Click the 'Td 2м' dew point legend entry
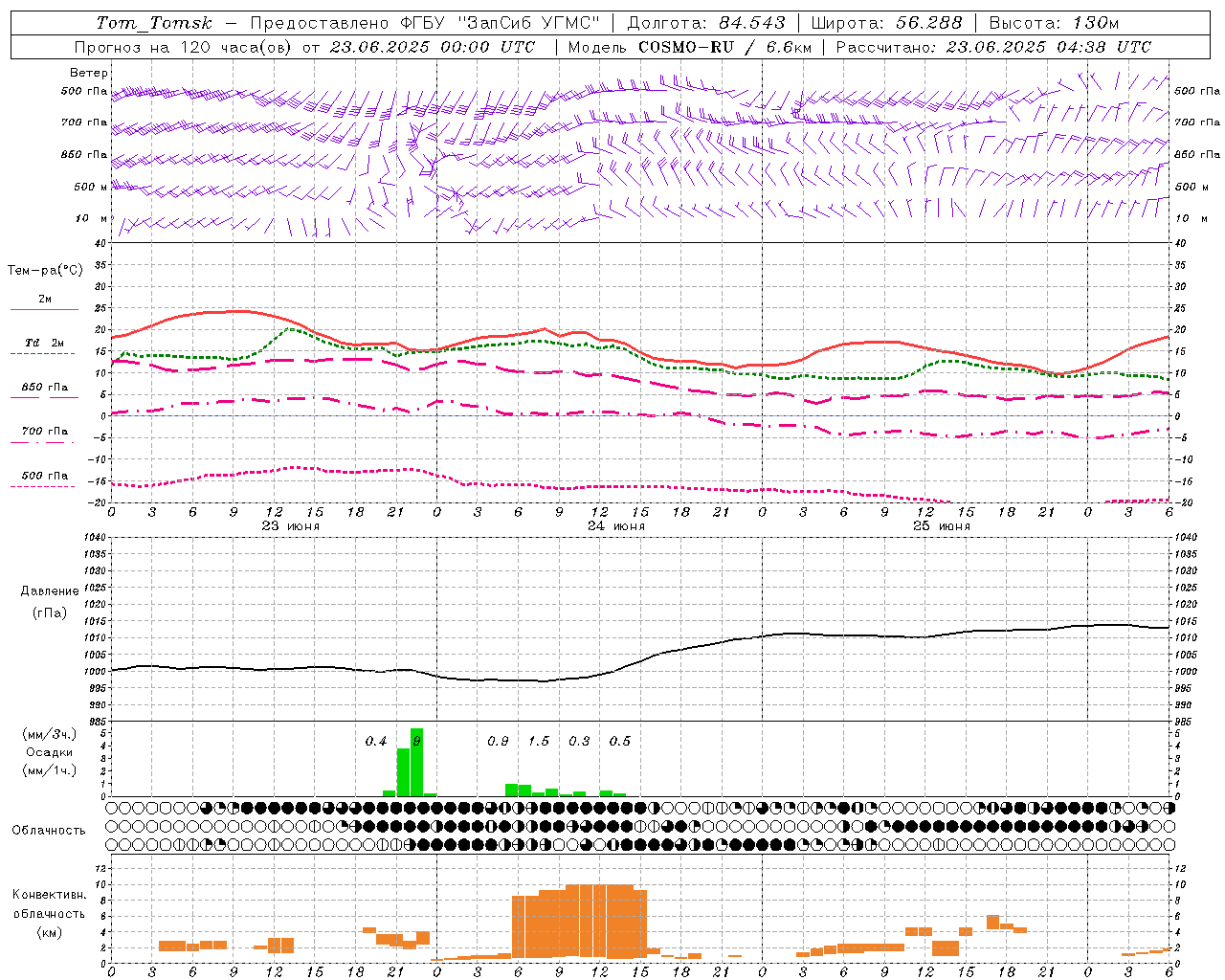The width and height of the screenshot is (1225, 980). tap(44, 343)
